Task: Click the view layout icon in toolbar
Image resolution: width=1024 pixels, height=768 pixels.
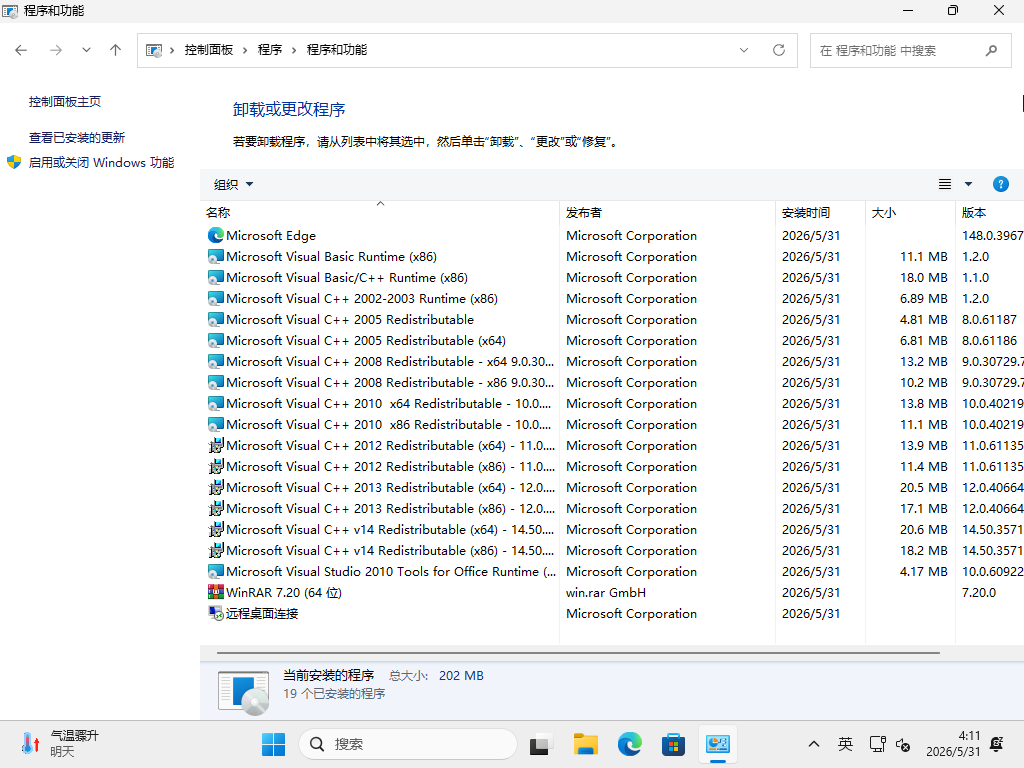Action: [944, 184]
